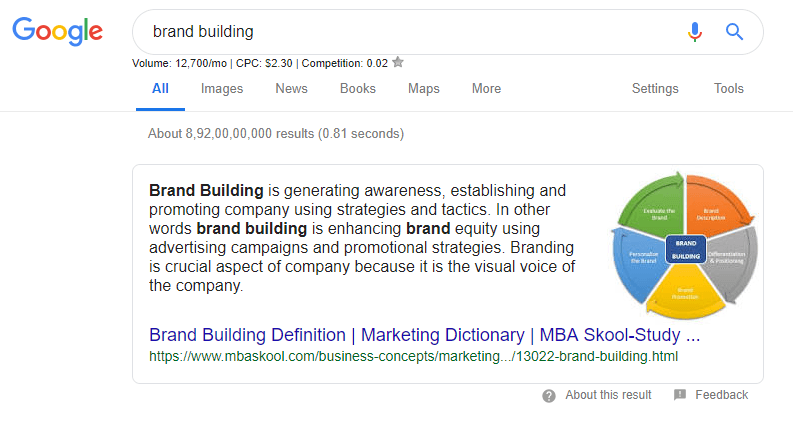Image resolution: width=793 pixels, height=428 pixels.
Task: Click the Google logo
Action: [x=57, y=31]
